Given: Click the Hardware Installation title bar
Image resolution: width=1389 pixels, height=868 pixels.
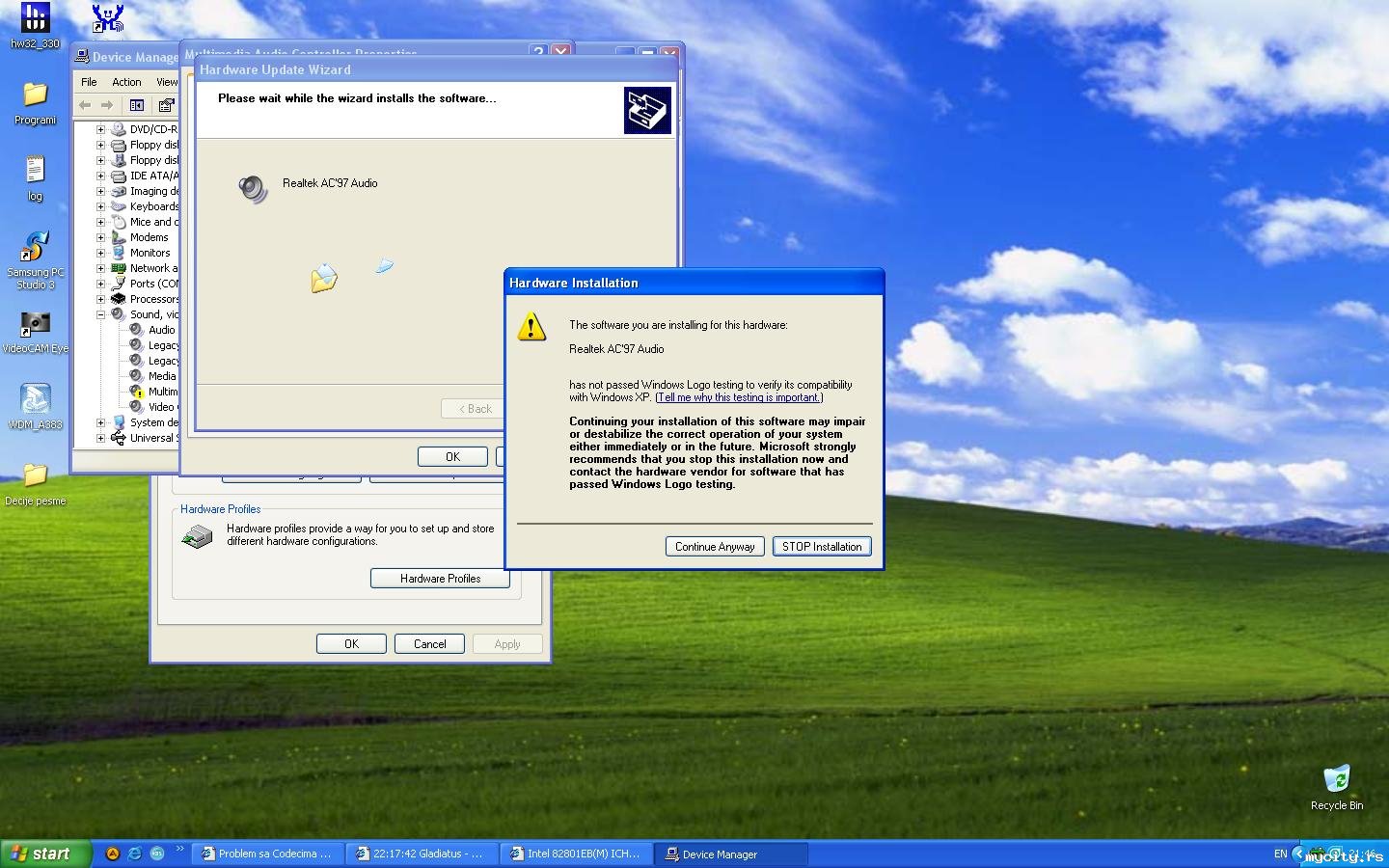Looking at the screenshot, I should [694, 283].
